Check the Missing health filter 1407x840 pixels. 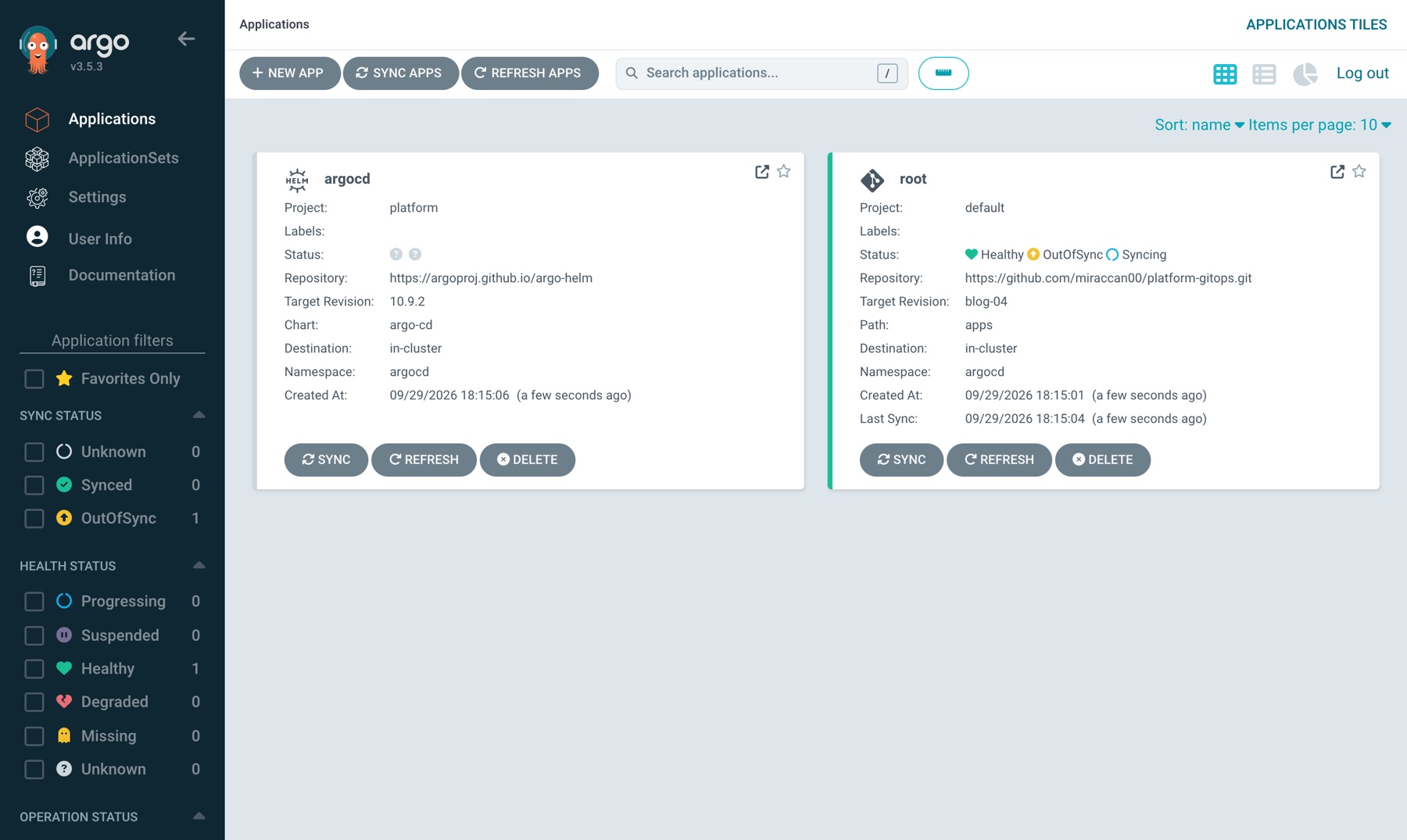click(x=34, y=736)
